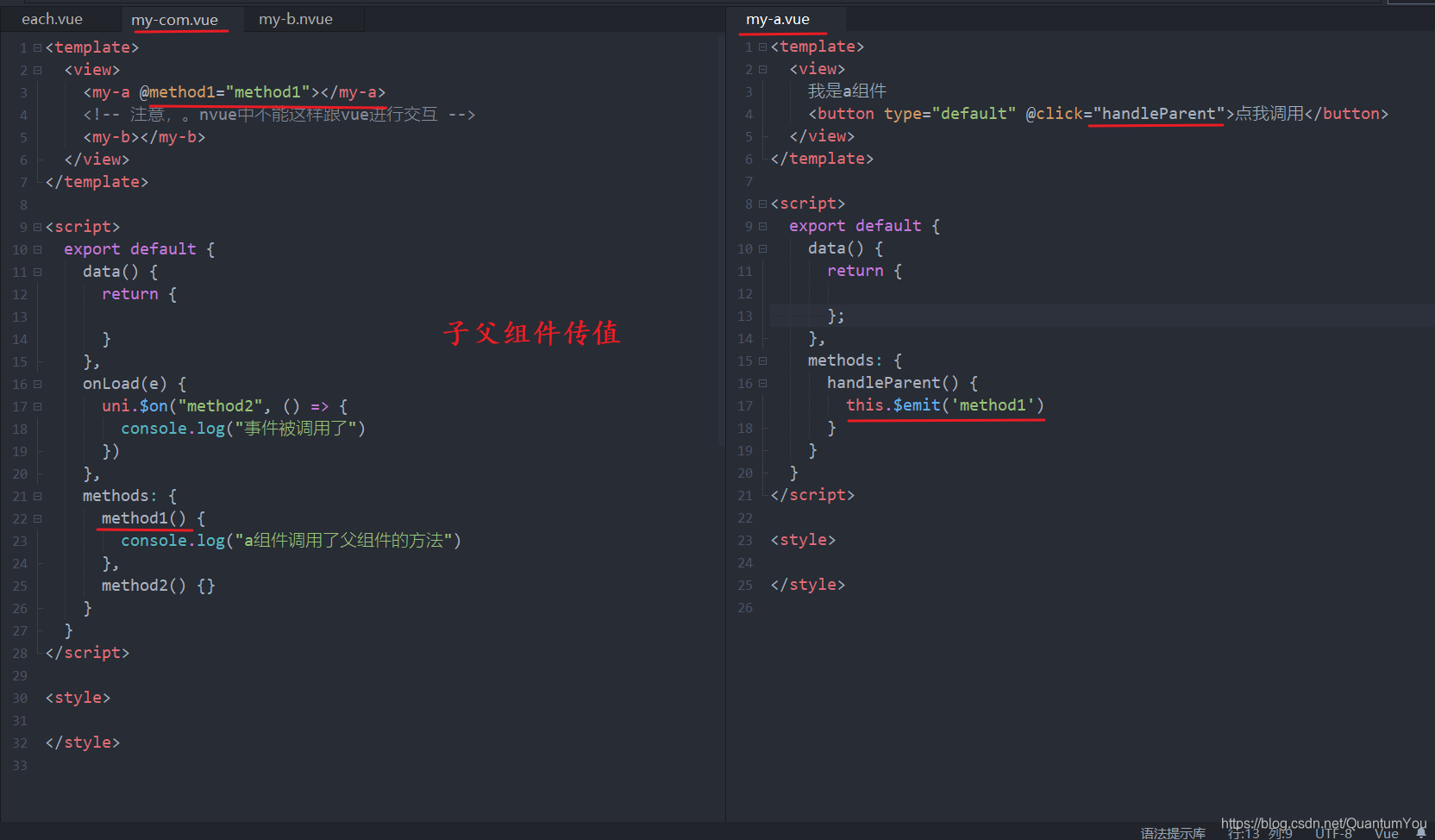Open 语法提示库 in the status bar

click(x=1173, y=833)
